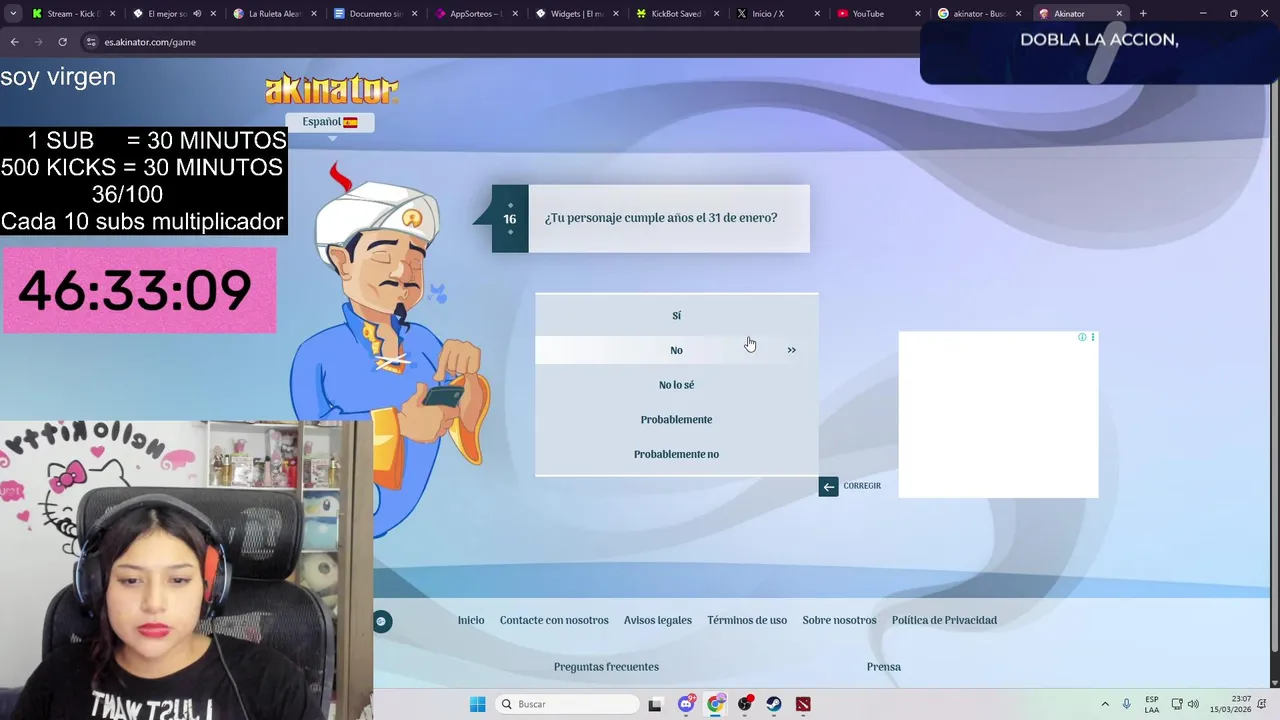The height and width of the screenshot is (720, 1280).
Task: Open Steam from the taskbar
Action: click(774, 704)
